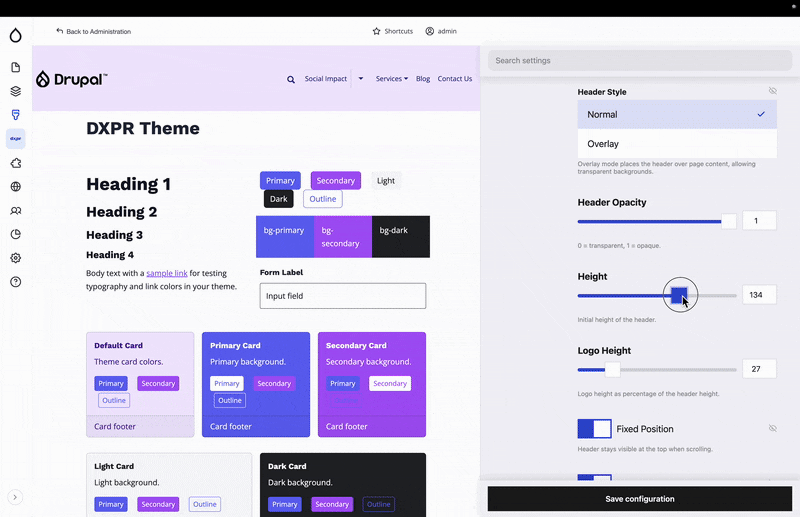Click the Header Opacity slider handle

tap(729, 221)
